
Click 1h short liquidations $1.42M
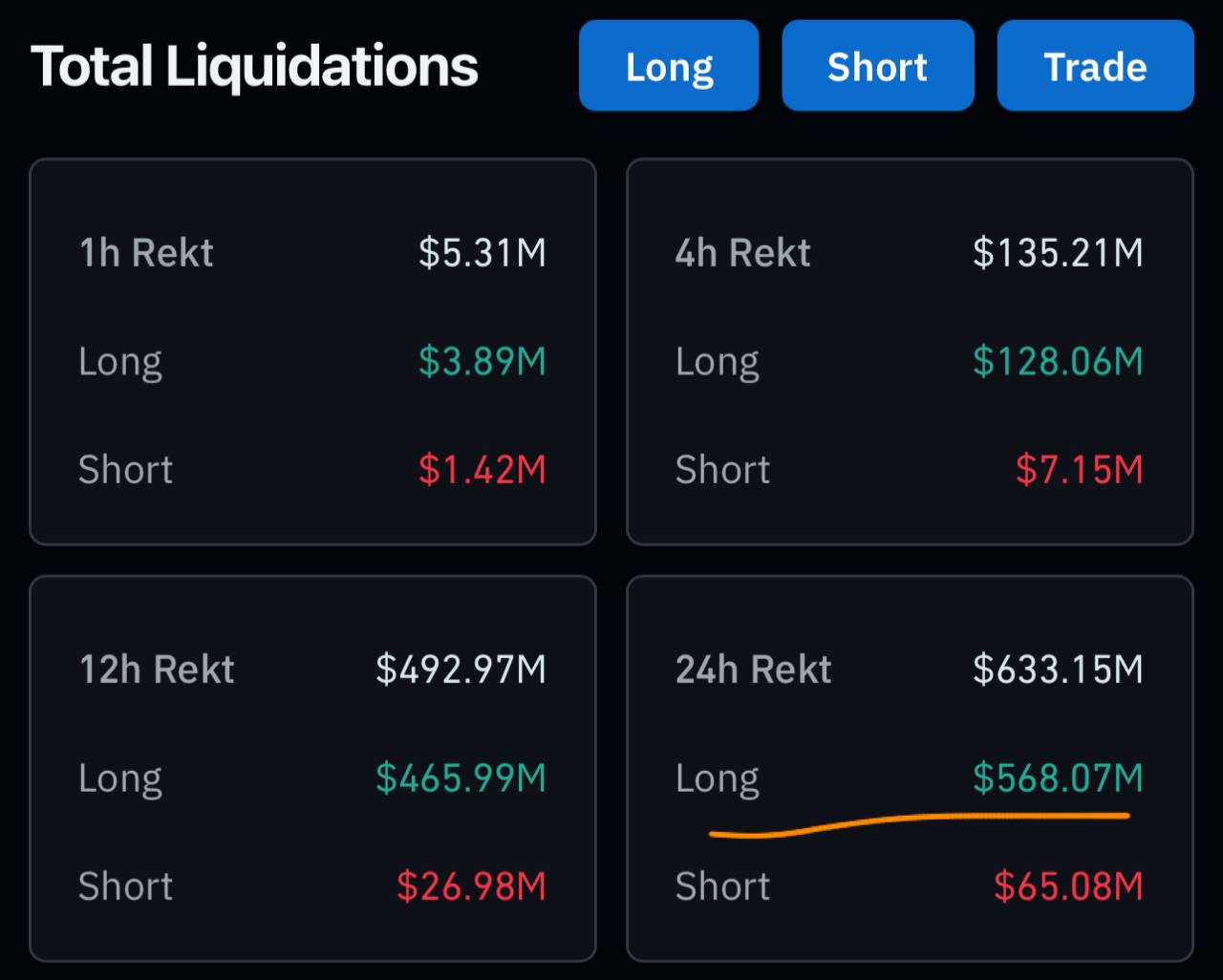(482, 470)
